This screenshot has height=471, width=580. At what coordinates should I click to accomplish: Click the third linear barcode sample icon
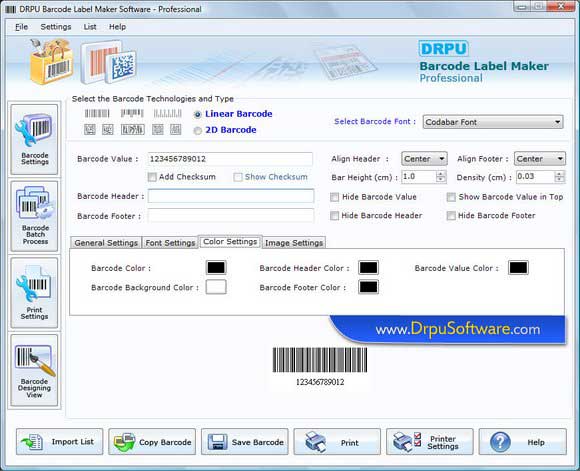[x=168, y=113]
